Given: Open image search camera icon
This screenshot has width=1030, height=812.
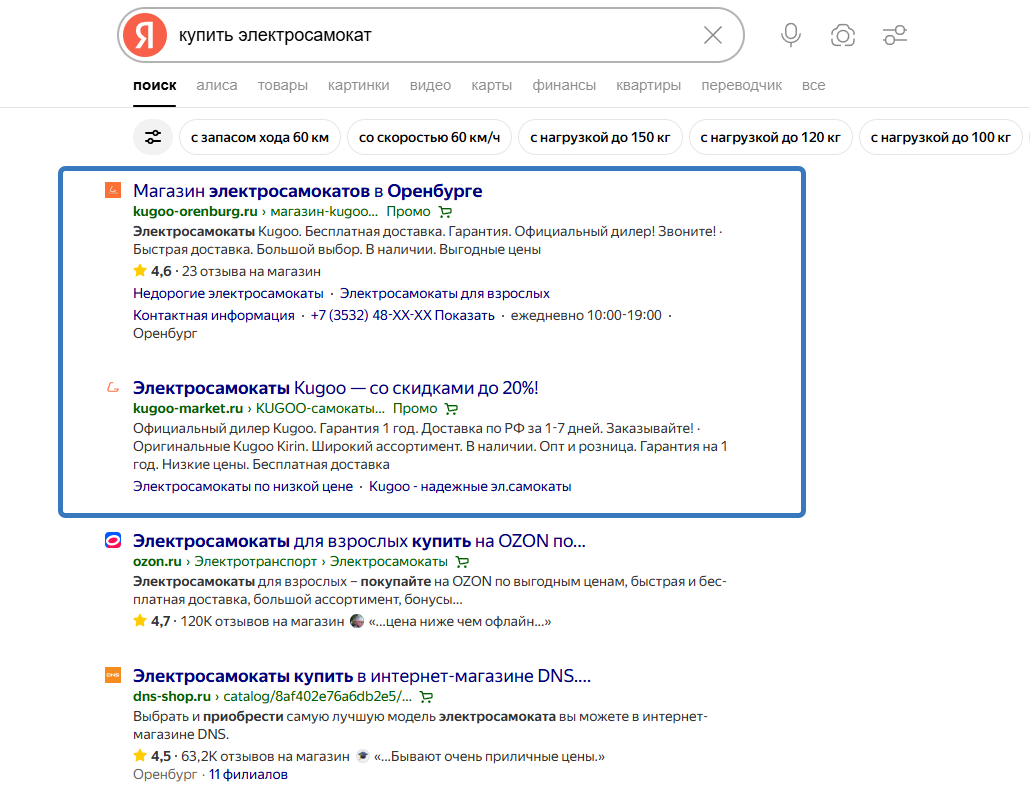Looking at the screenshot, I should 843,35.
